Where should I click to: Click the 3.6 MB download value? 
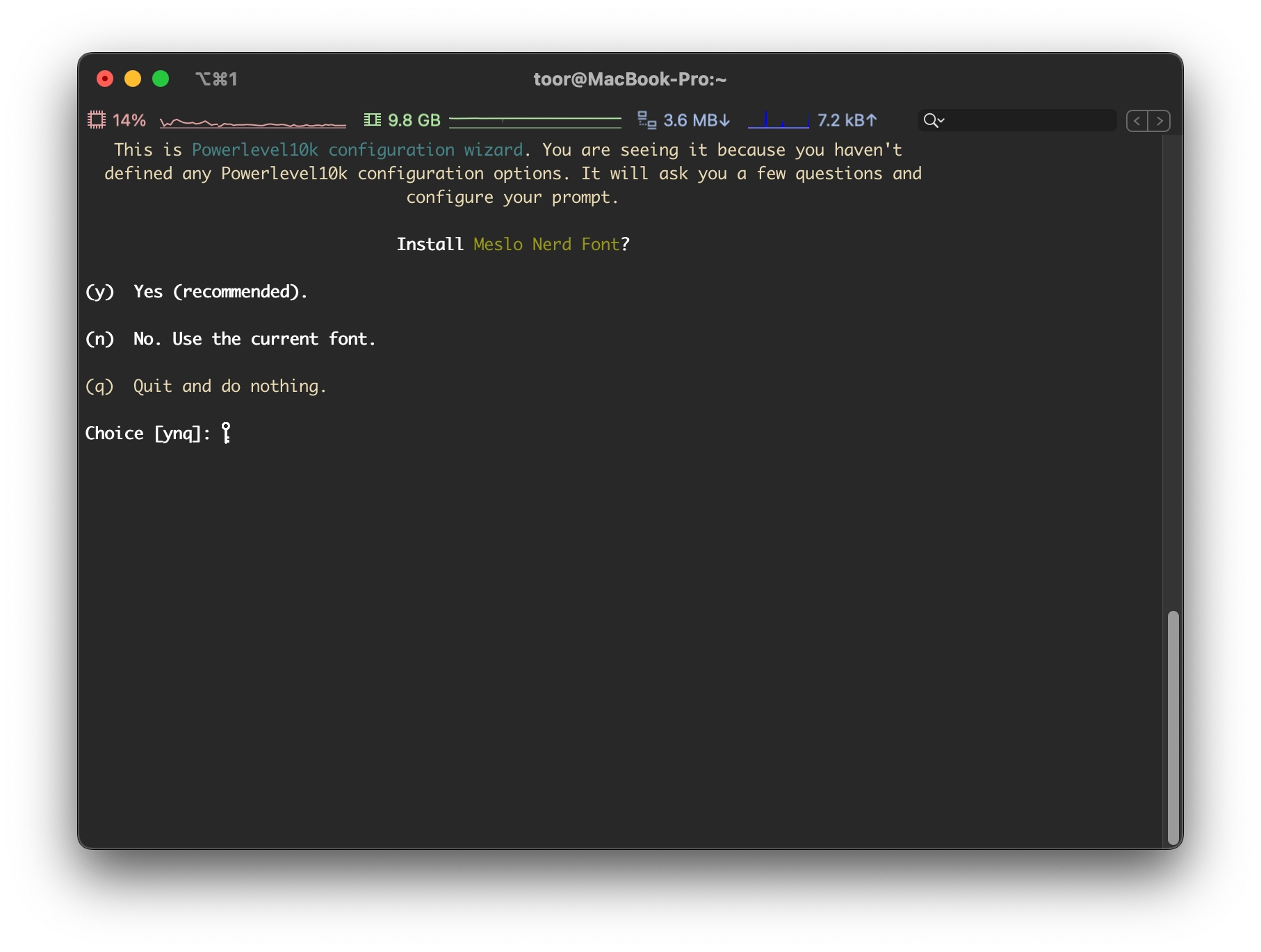click(697, 120)
